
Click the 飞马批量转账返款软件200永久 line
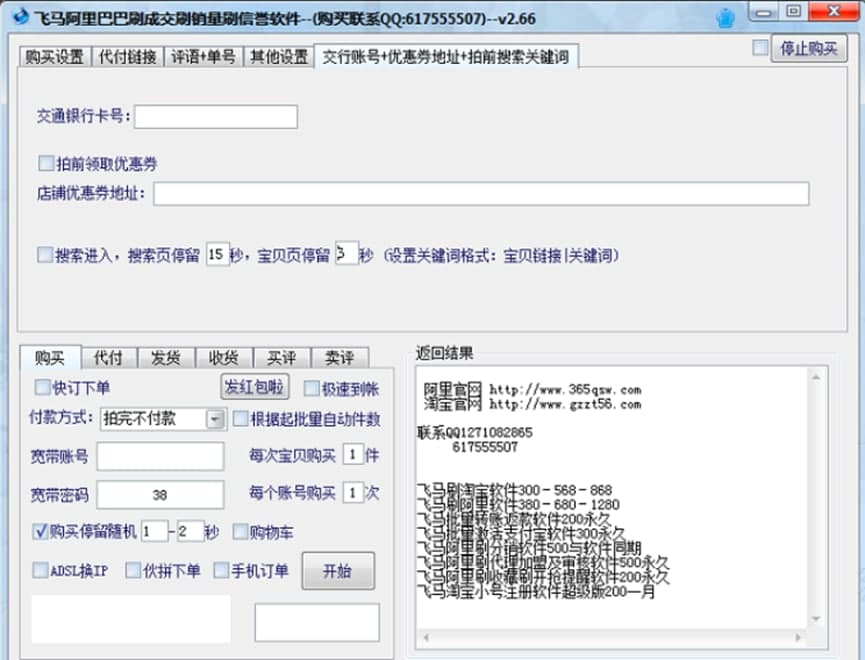(514, 519)
